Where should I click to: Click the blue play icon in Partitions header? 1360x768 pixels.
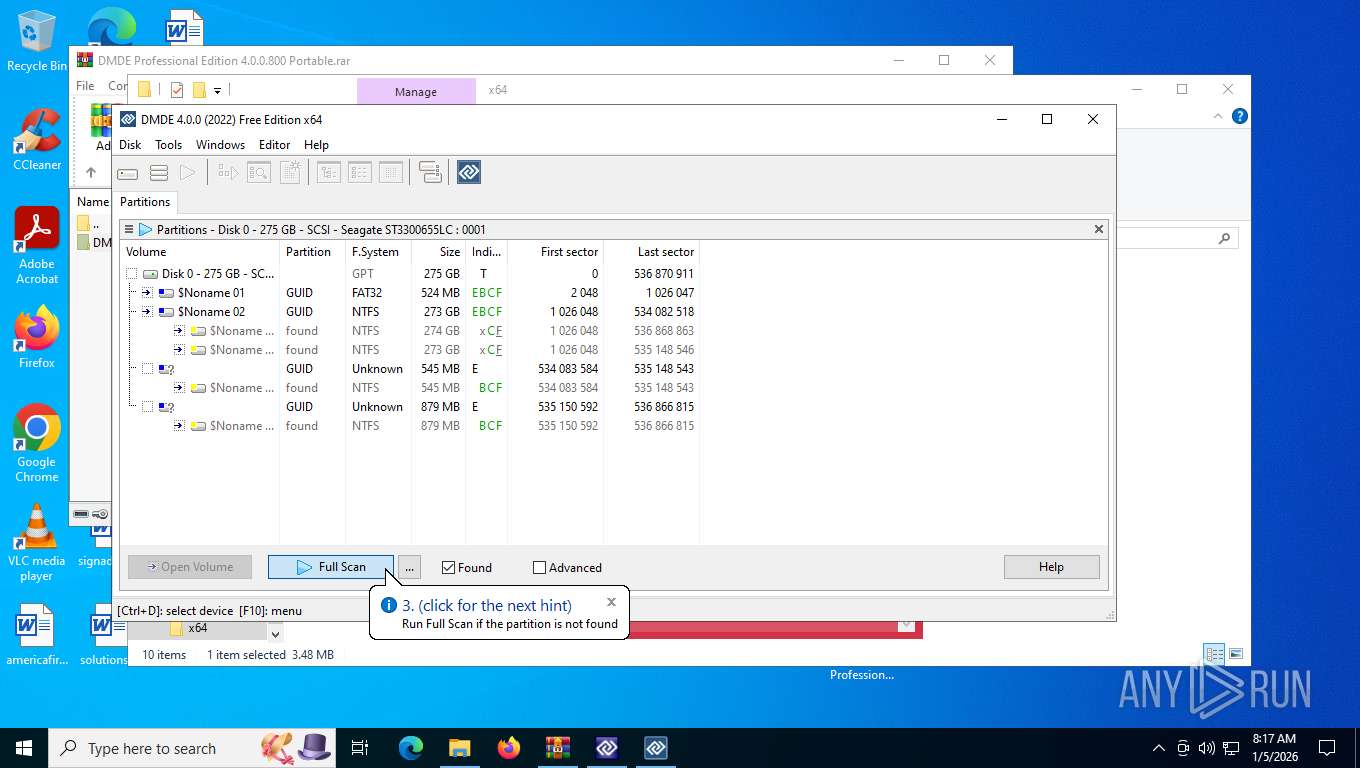click(x=145, y=229)
